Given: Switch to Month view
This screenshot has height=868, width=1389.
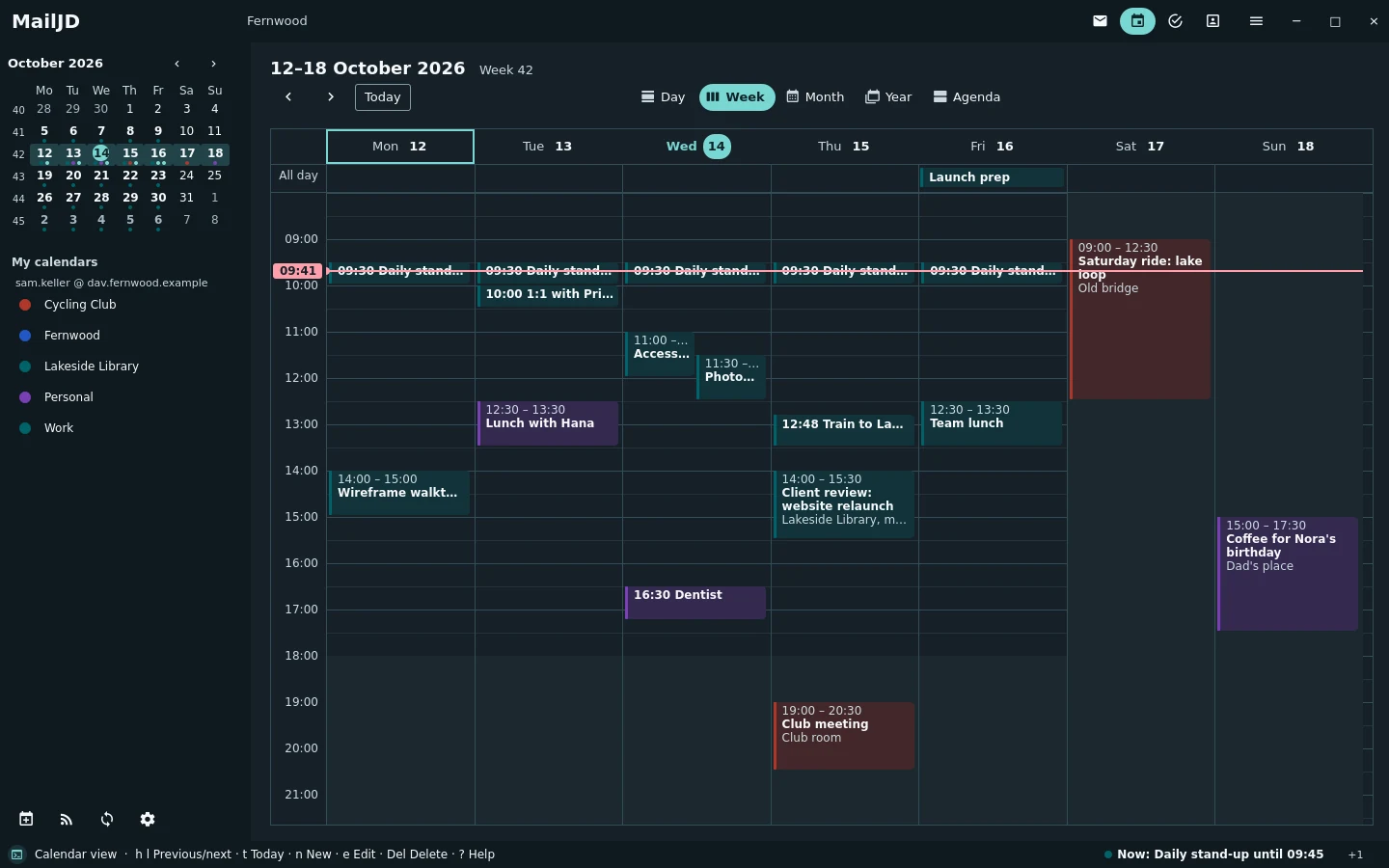Looking at the screenshot, I should pos(815,97).
